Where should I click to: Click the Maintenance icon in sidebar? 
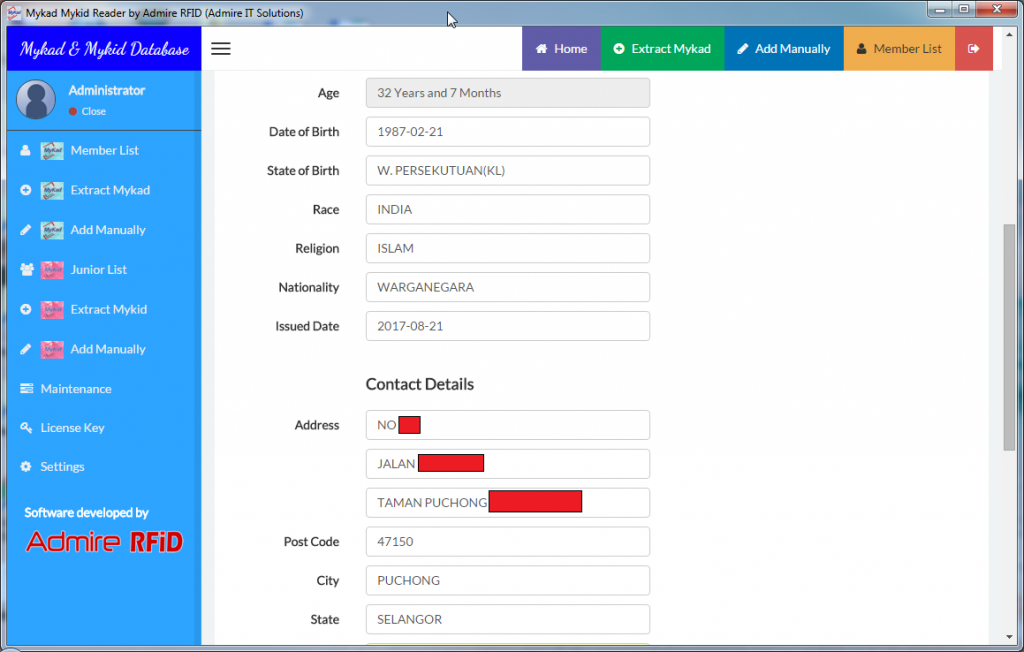click(x=27, y=389)
